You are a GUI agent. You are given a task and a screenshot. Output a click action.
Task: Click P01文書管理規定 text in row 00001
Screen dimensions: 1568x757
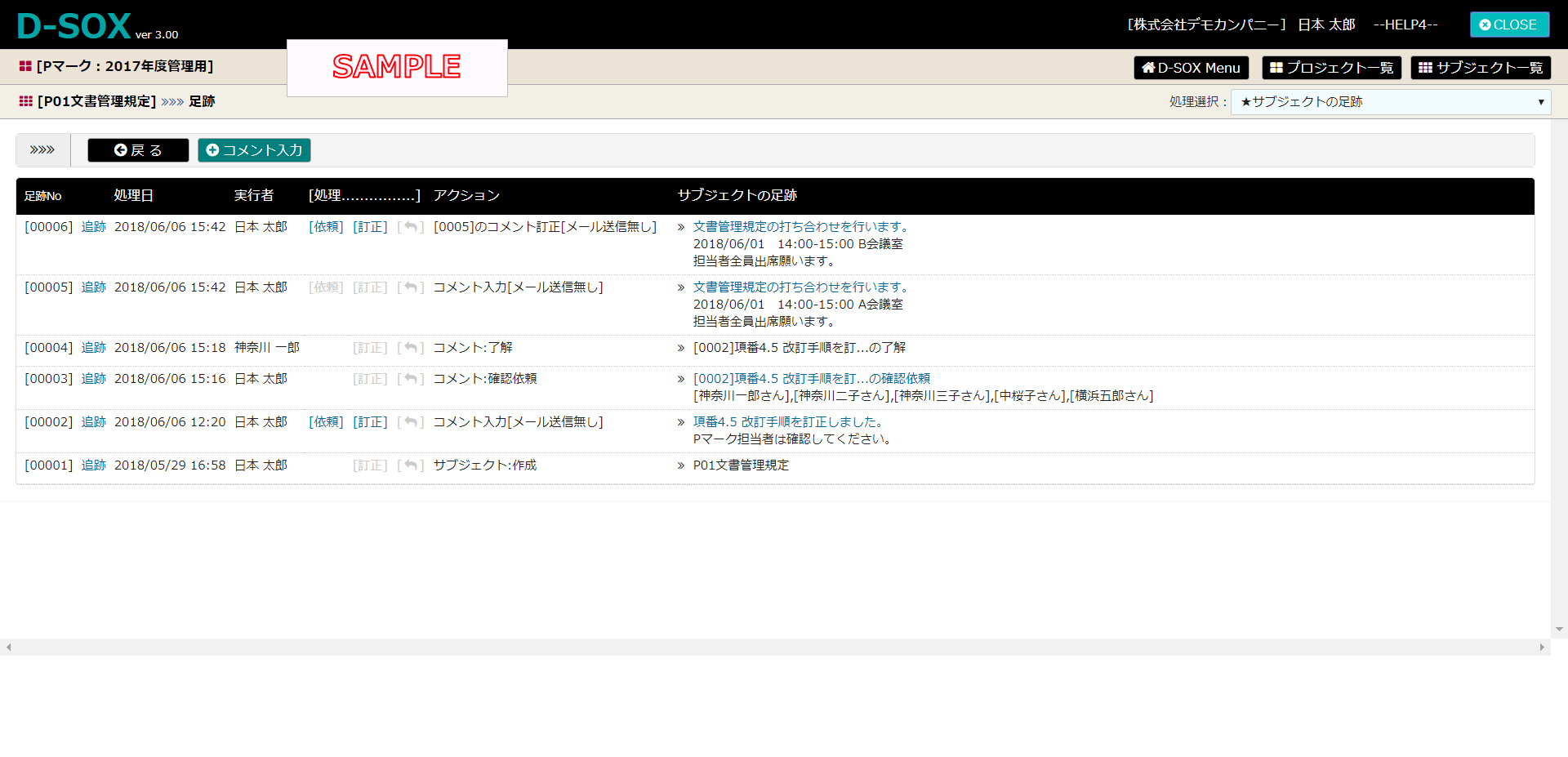[742, 465]
